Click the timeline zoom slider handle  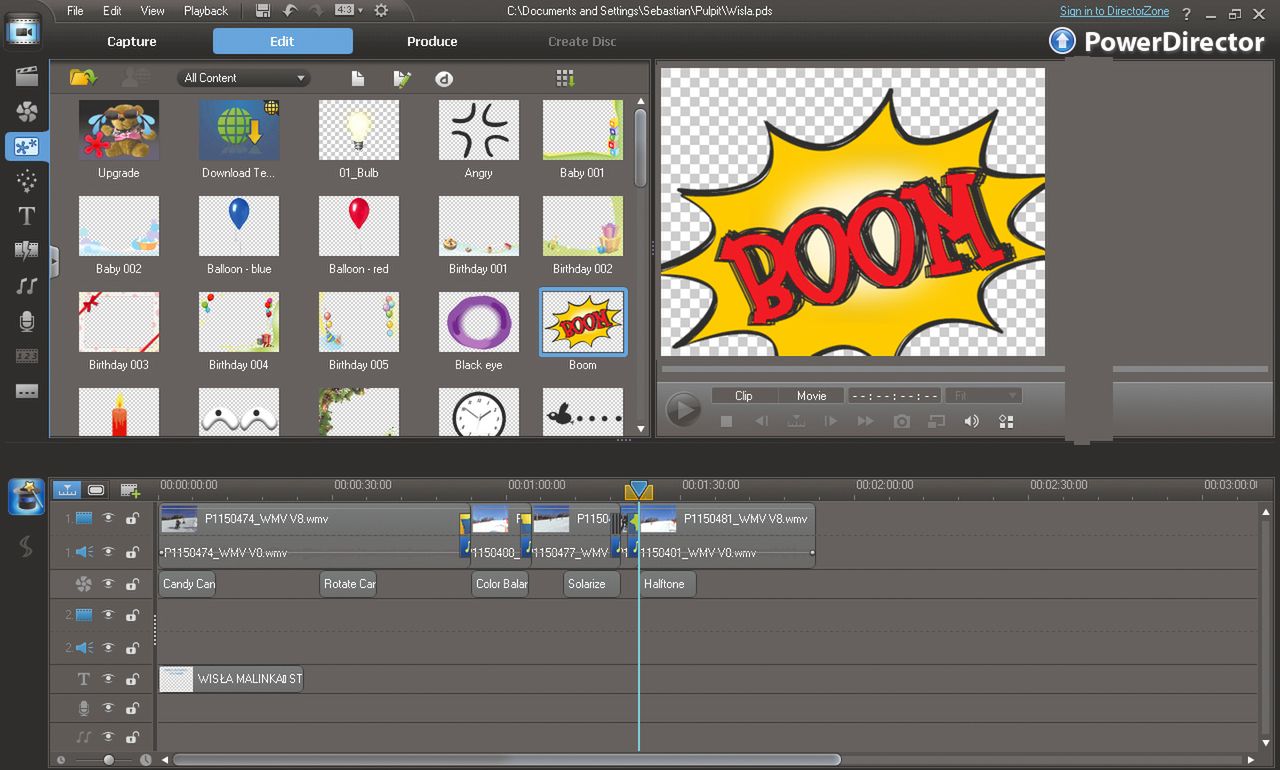click(109, 760)
